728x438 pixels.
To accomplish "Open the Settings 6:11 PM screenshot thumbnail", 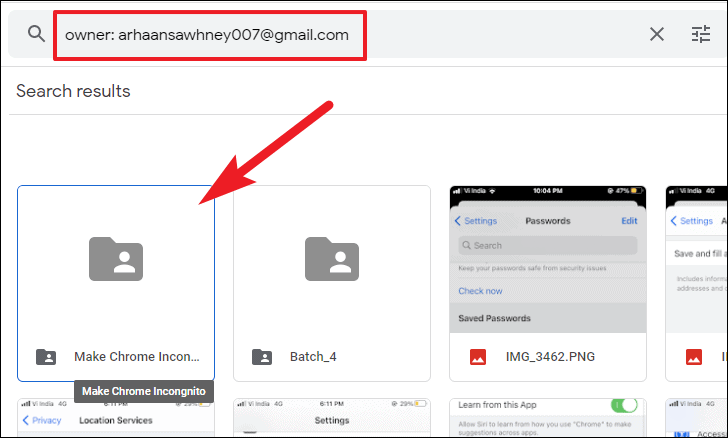I will (332, 417).
